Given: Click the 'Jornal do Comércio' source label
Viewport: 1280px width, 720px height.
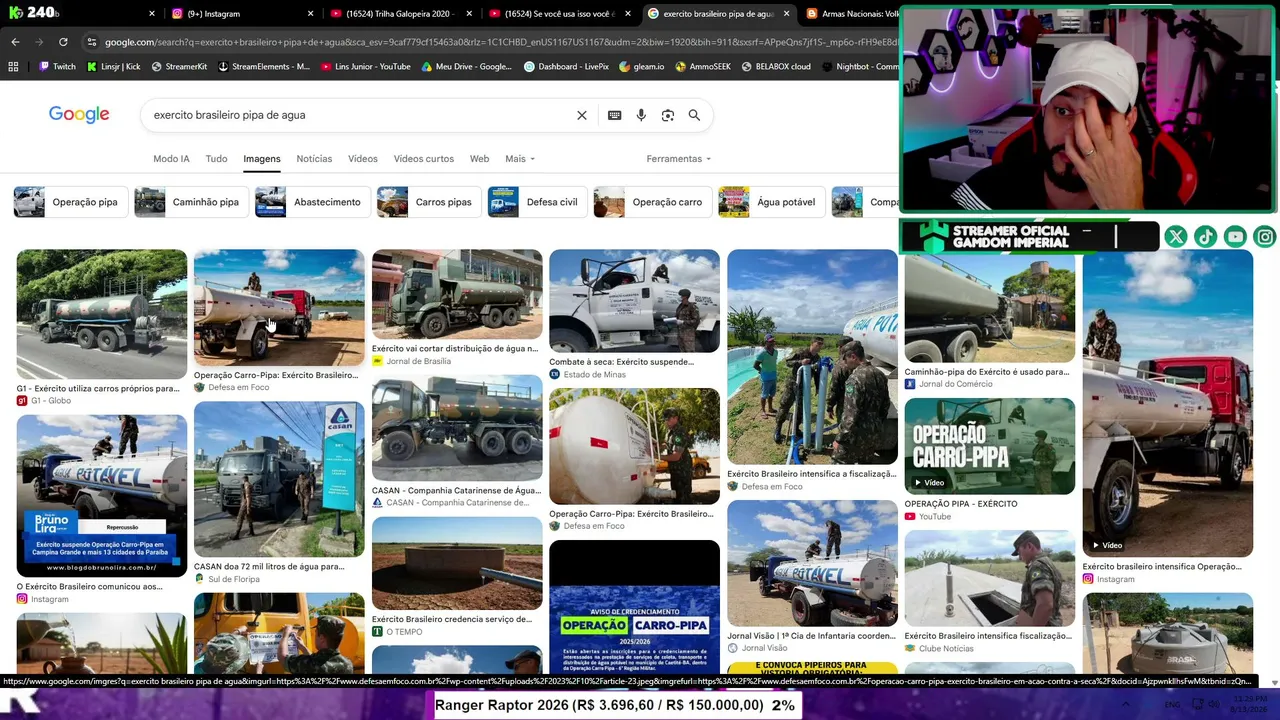Looking at the screenshot, I should coord(956,384).
